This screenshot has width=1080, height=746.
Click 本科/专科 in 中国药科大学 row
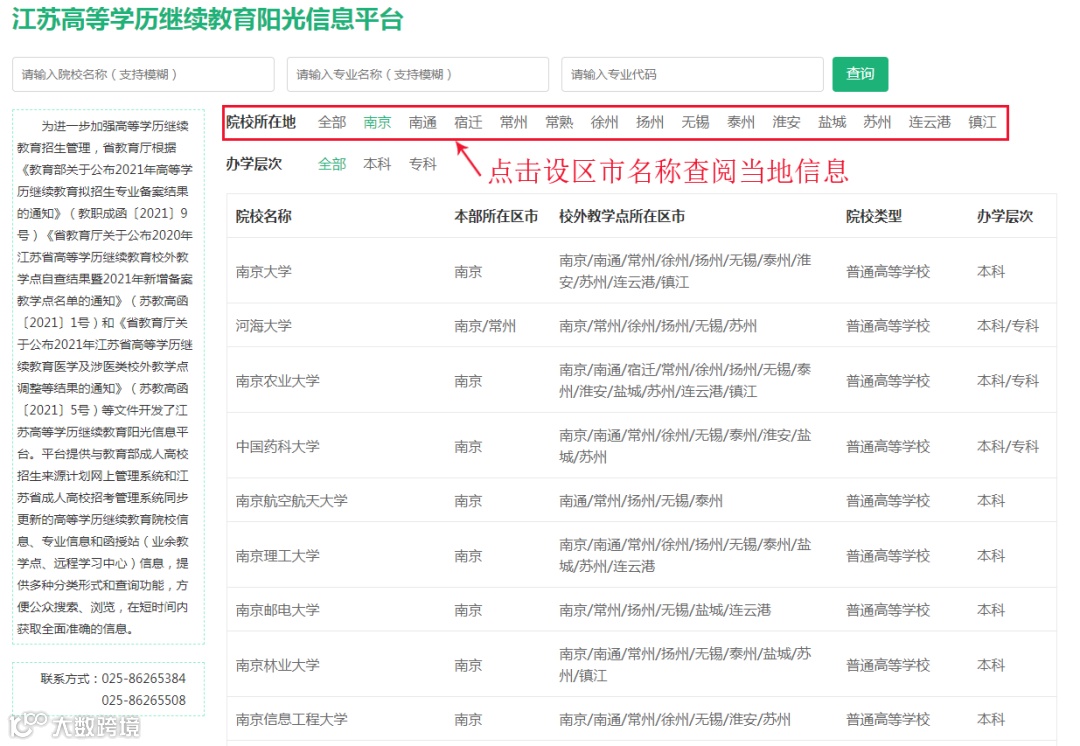coord(1008,446)
